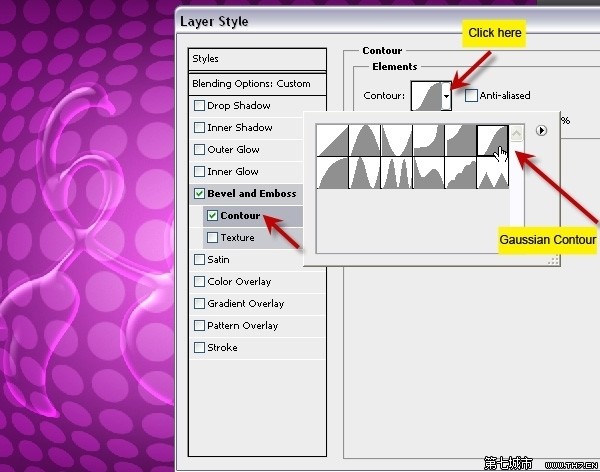Image resolution: width=600 pixels, height=472 pixels.
Task: Open the Bevel and Emboss settings
Action: click(251, 194)
